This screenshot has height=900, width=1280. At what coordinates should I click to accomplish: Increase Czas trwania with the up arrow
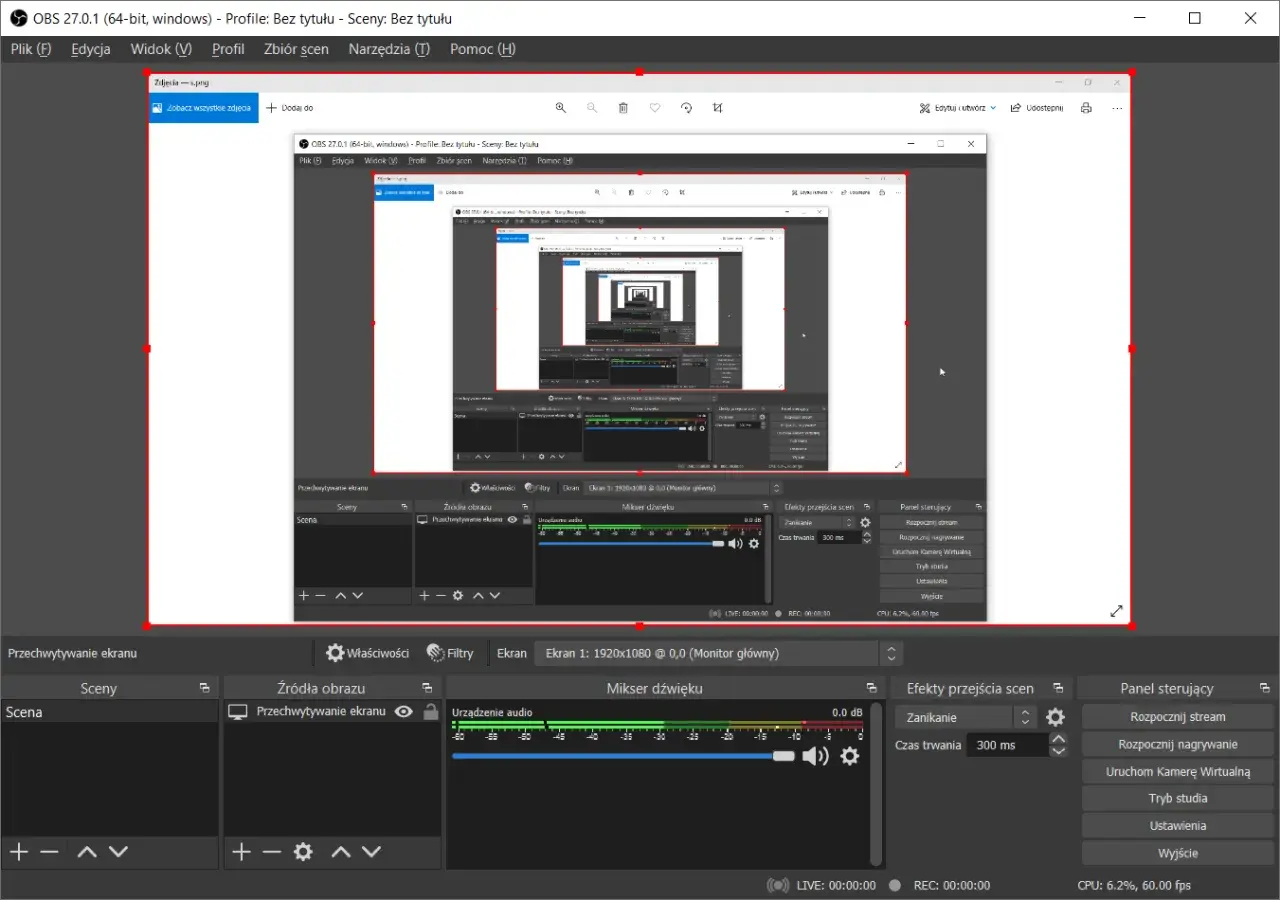tap(1058, 739)
